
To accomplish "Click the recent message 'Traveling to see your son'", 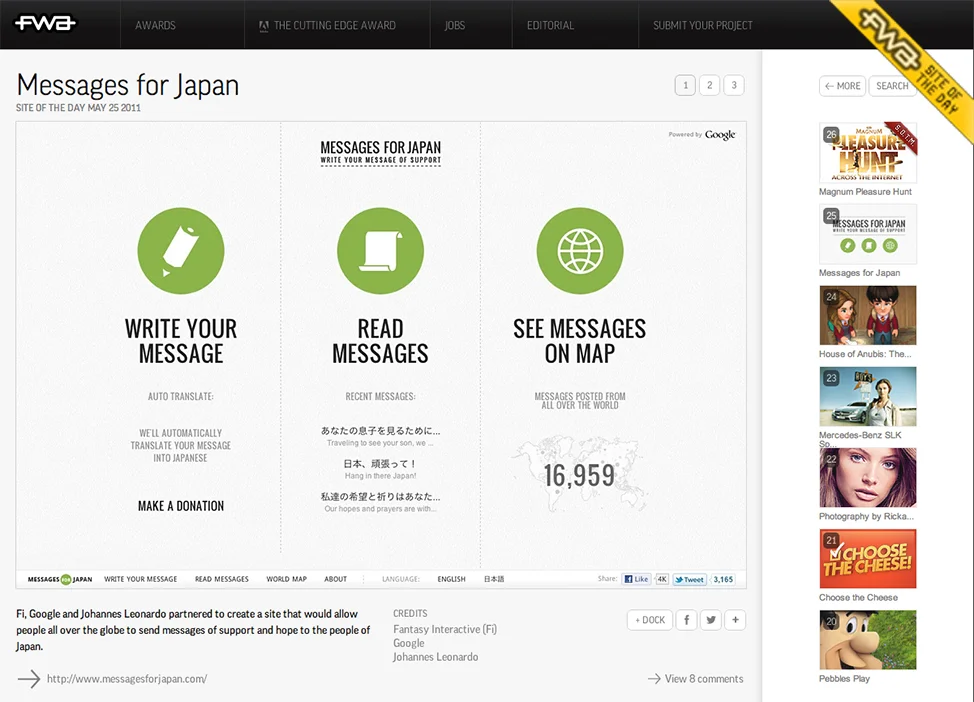I will (380, 443).
